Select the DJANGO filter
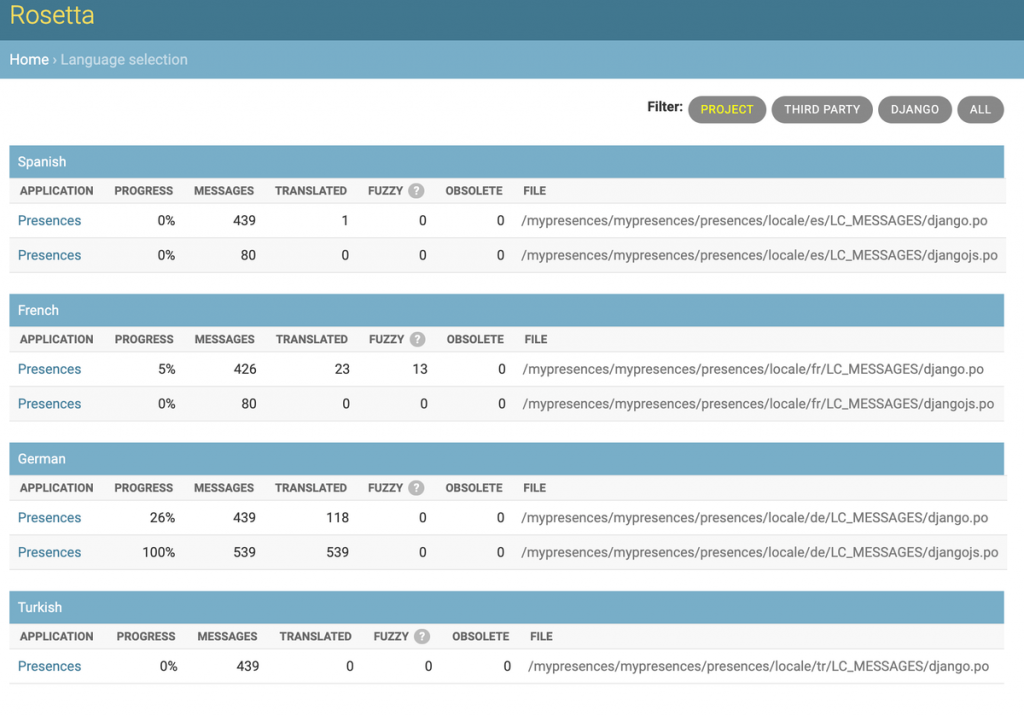 pyautogui.click(x=914, y=110)
